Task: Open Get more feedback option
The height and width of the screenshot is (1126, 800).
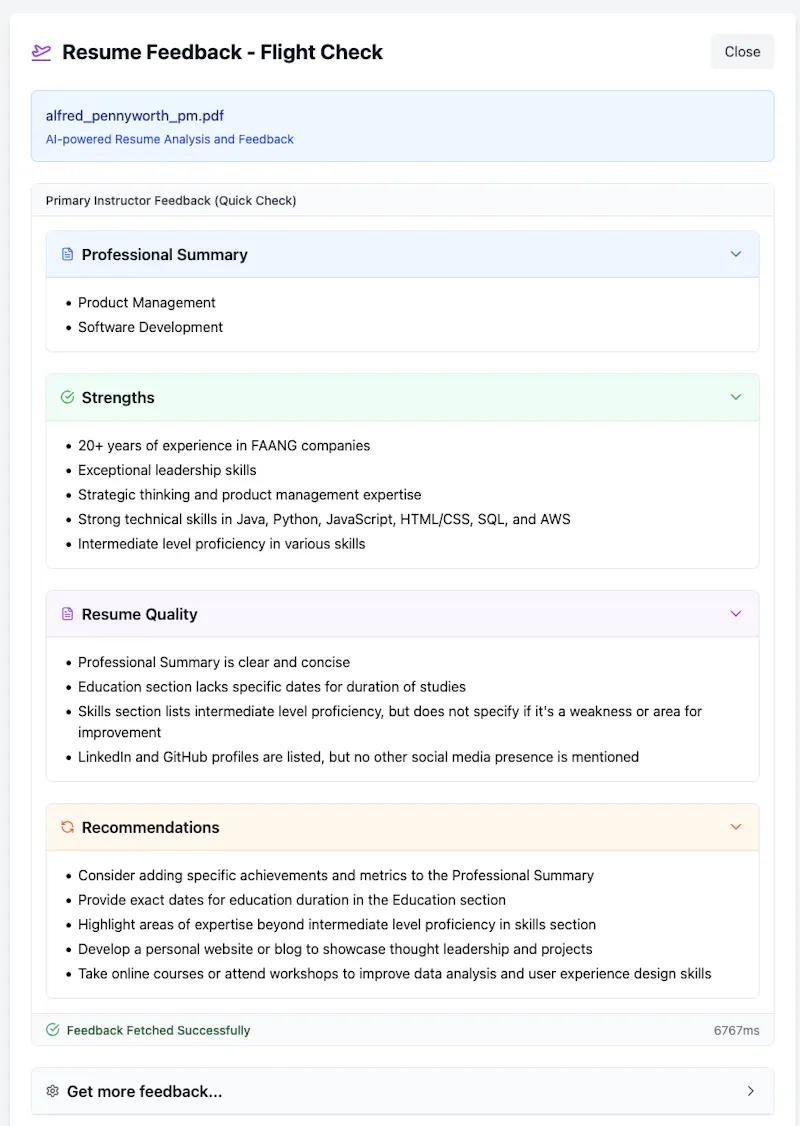Action: (x=402, y=1092)
